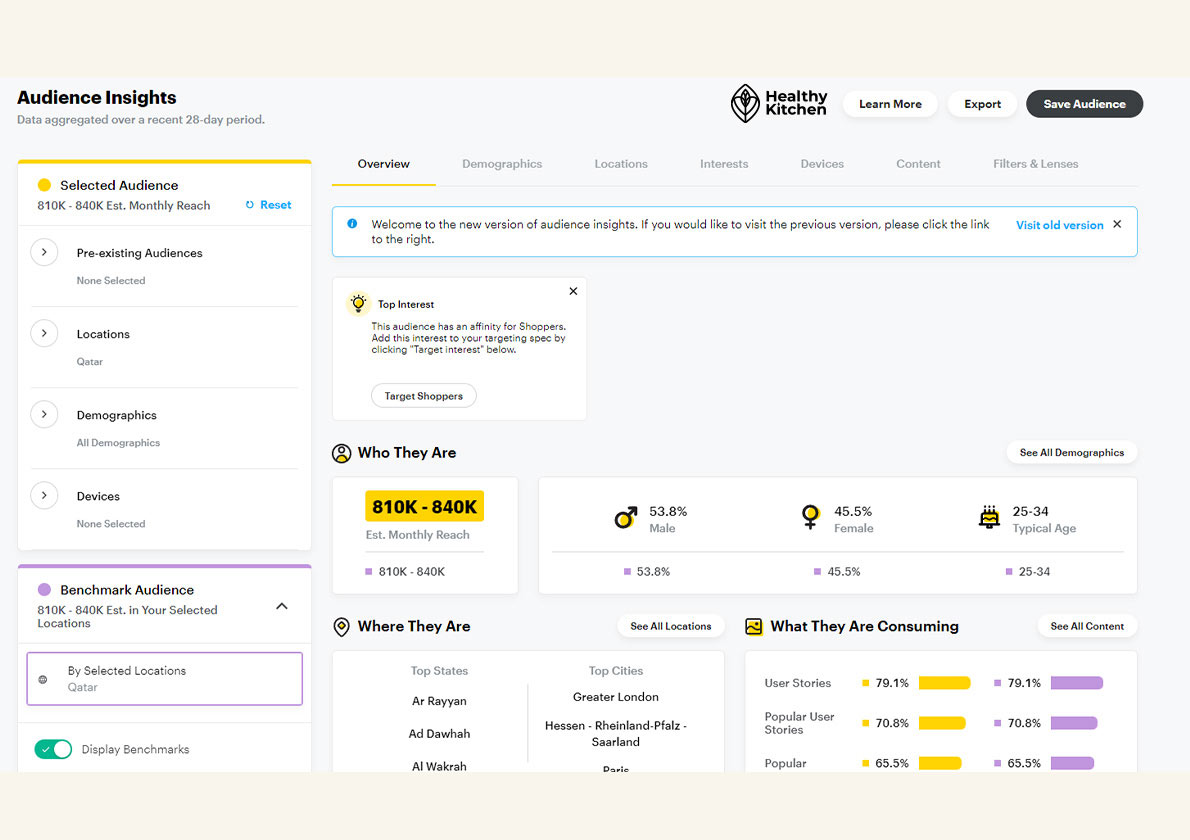Dismiss the welcome notification banner
This screenshot has width=1190, height=840.
coord(1117,224)
